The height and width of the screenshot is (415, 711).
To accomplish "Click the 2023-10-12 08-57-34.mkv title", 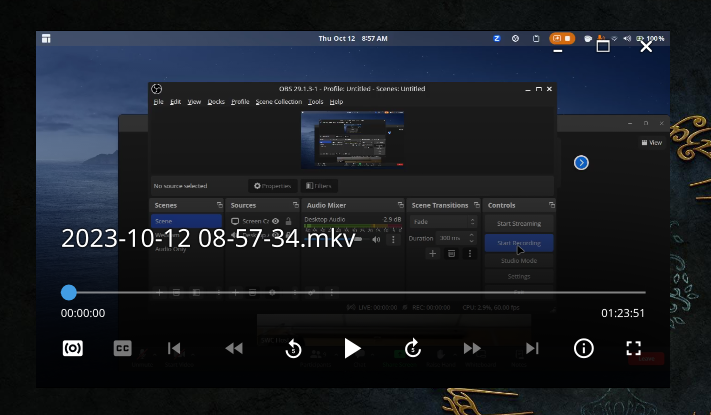I will pos(208,238).
